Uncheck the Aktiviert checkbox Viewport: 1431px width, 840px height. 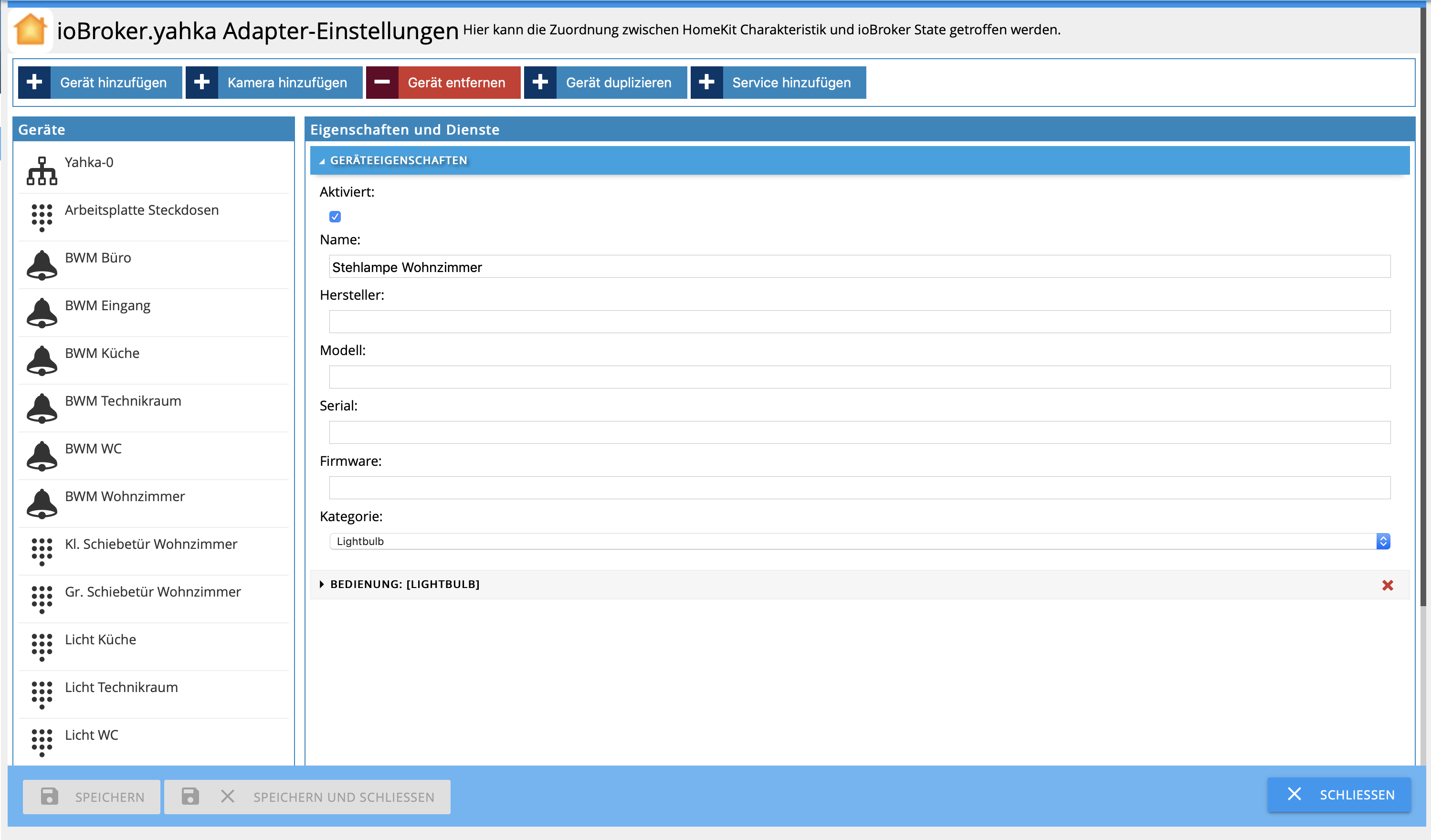tap(335, 216)
